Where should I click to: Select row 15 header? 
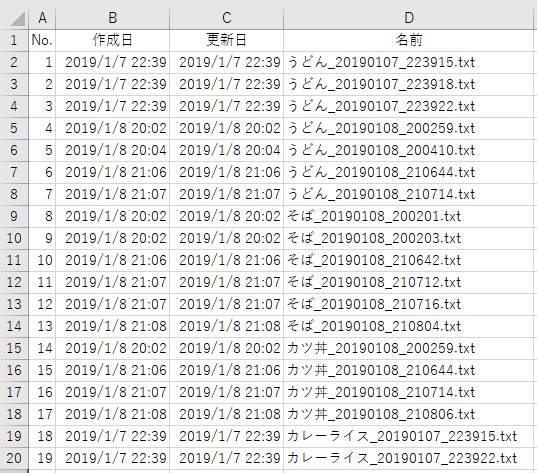(14, 348)
